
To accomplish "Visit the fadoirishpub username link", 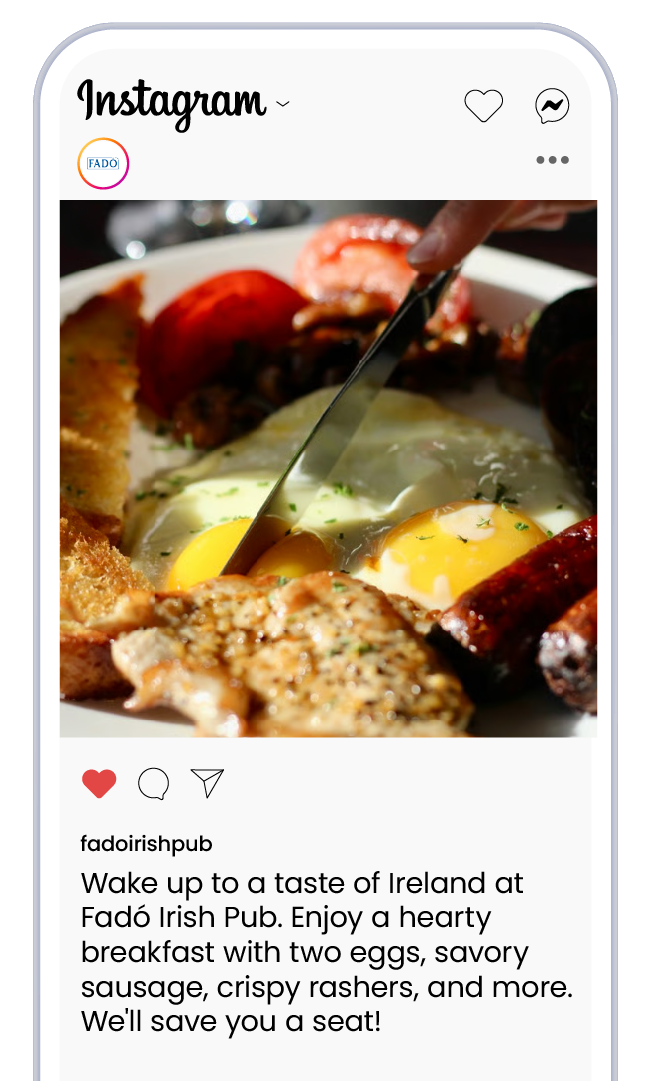I will click(x=146, y=844).
